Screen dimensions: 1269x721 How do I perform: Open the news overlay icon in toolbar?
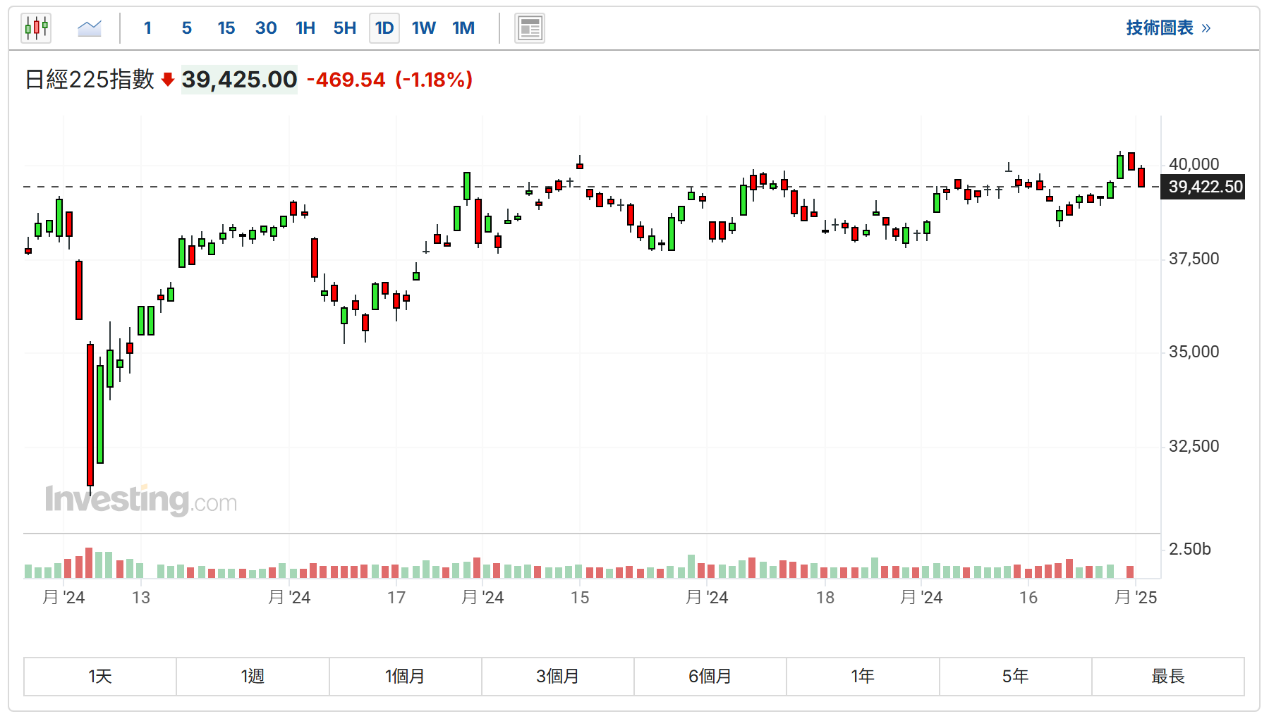[529, 28]
